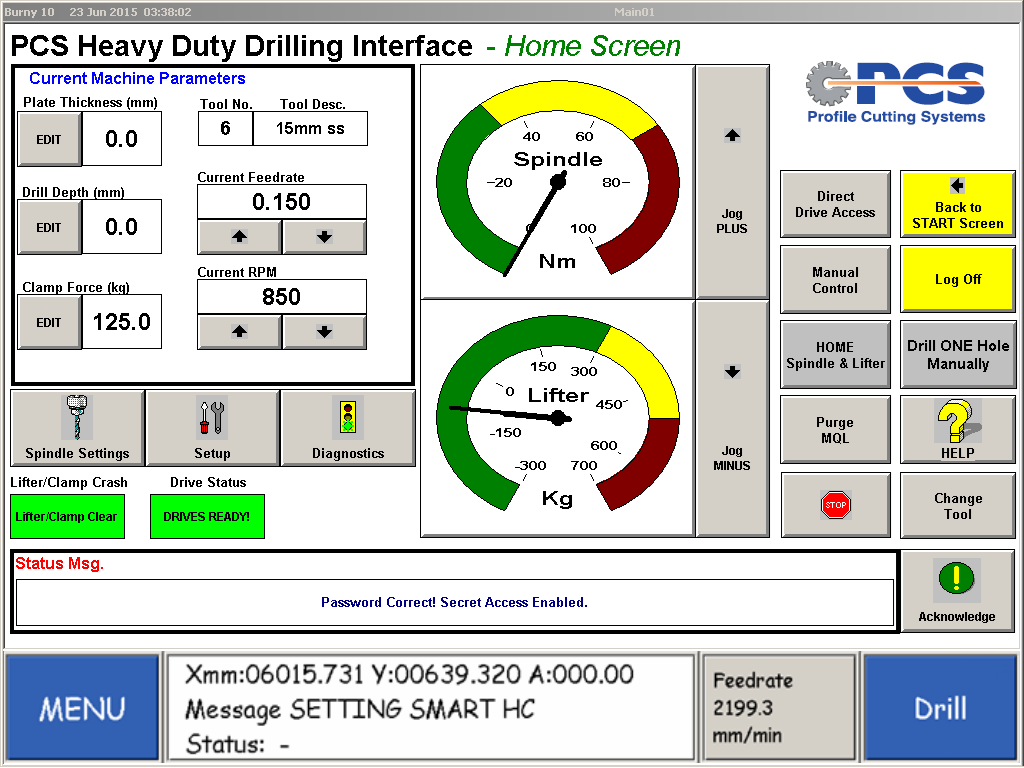The height and width of the screenshot is (768, 1024).
Task: Click the Xmm Y A coordinates readout
Action: tap(409, 675)
